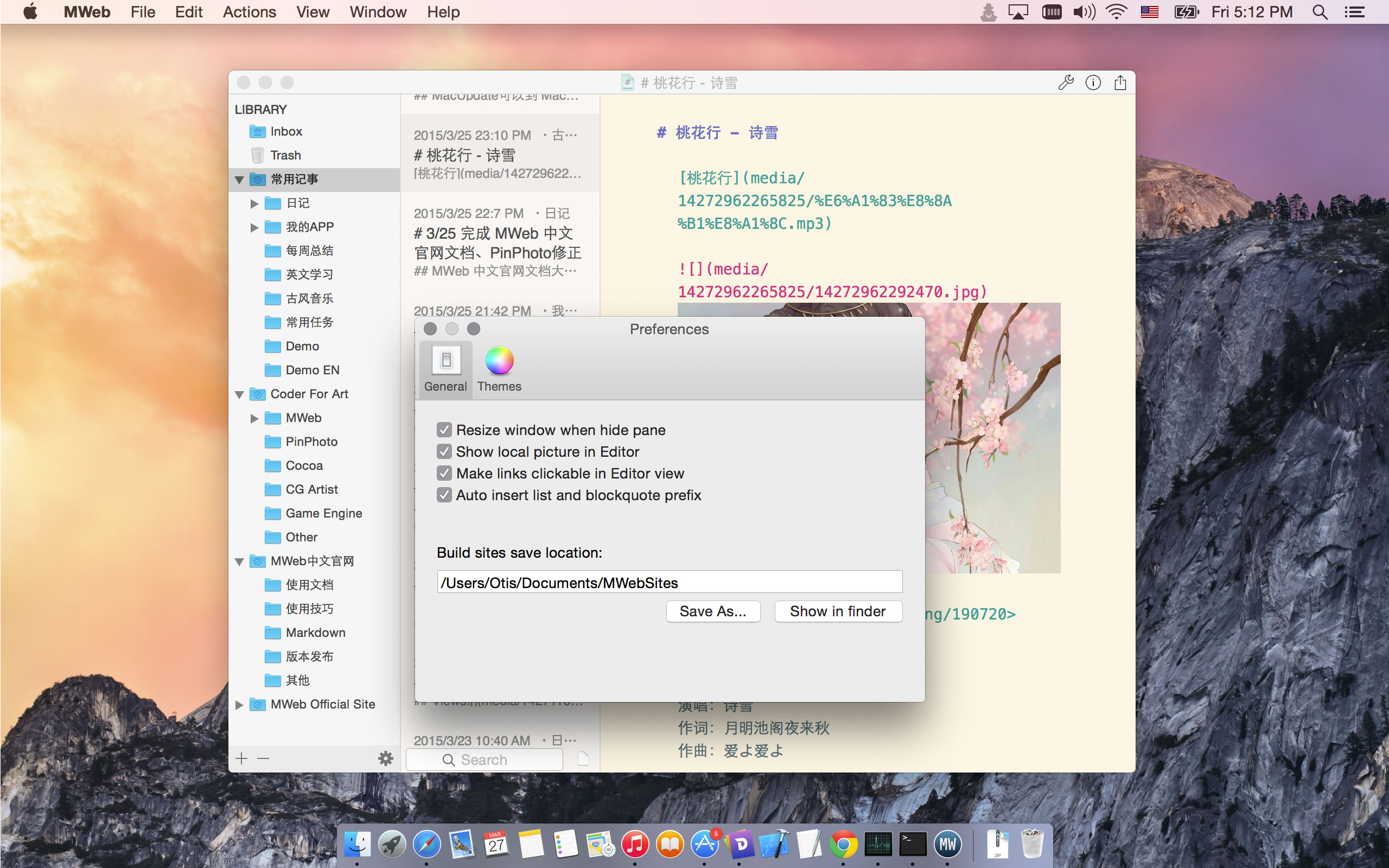The height and width of the screenshot is (868, 1389).
Task: Collapse the 常用记事 library category
Action: pos(239,180)
